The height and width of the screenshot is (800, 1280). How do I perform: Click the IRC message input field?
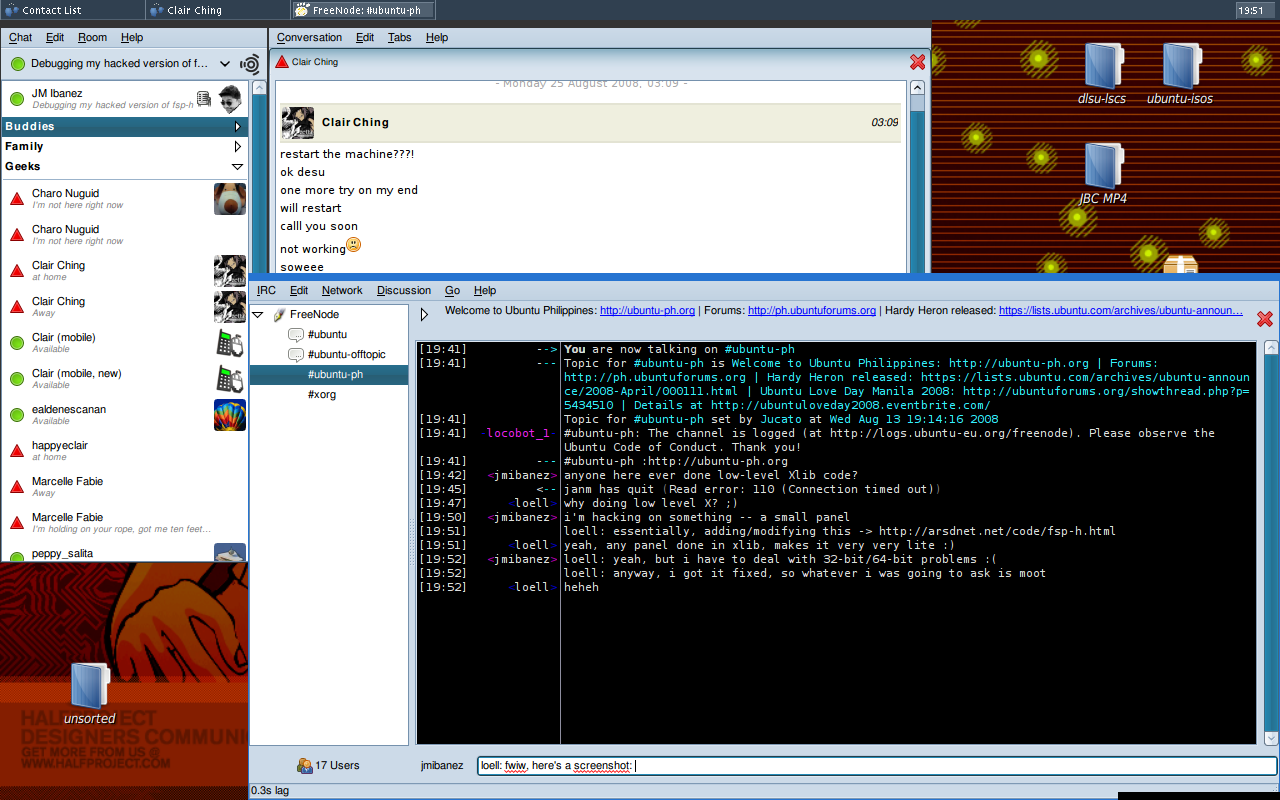coord(876,766)
